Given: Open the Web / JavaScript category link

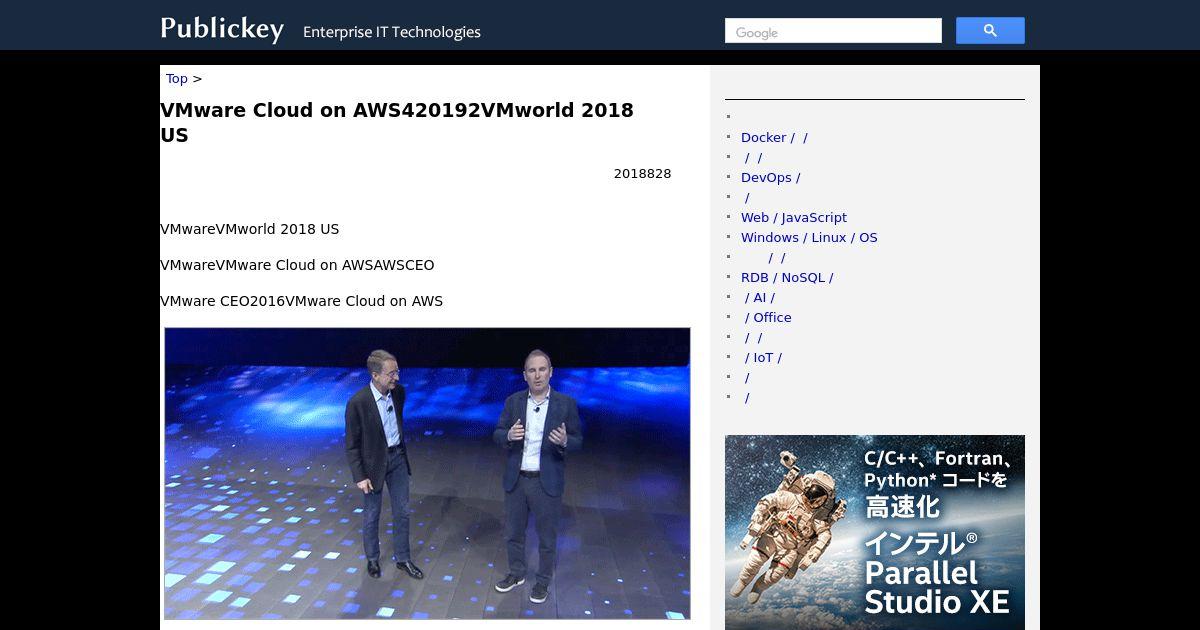Looking at the screenshot, I should coord(794,218).
